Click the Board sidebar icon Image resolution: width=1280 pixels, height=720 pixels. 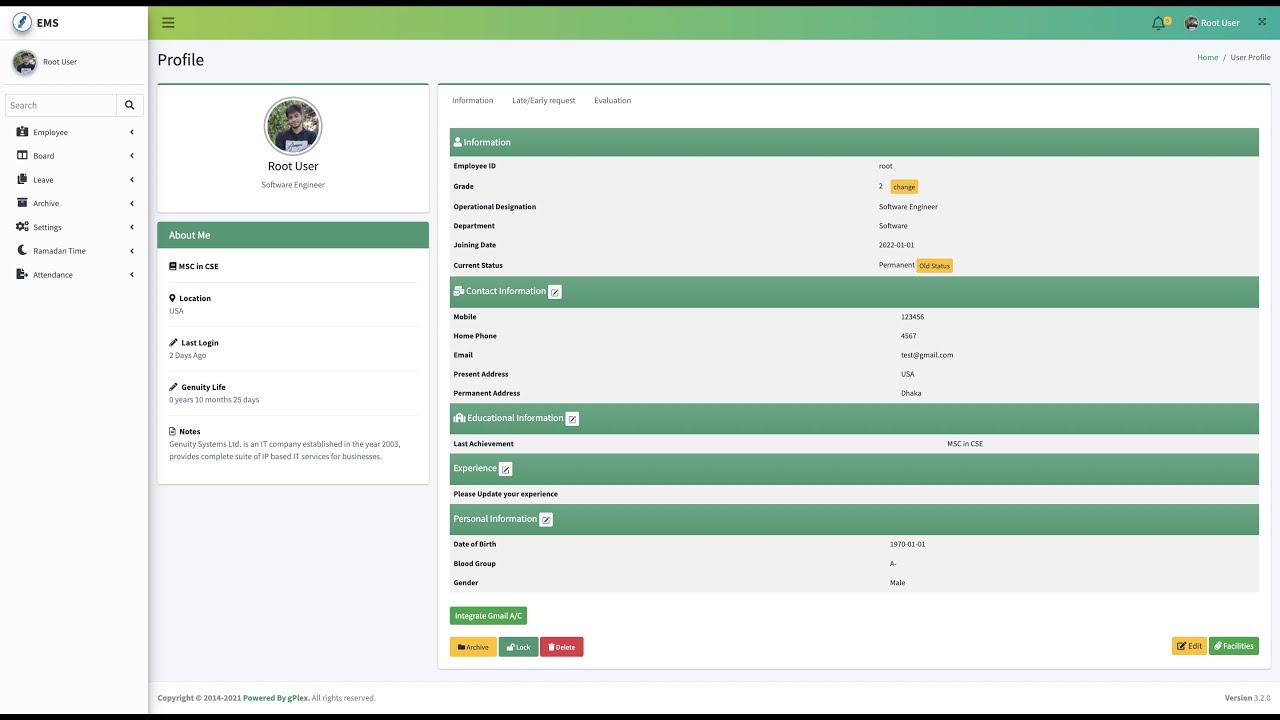pyautogui.click(x=22, y=155)
